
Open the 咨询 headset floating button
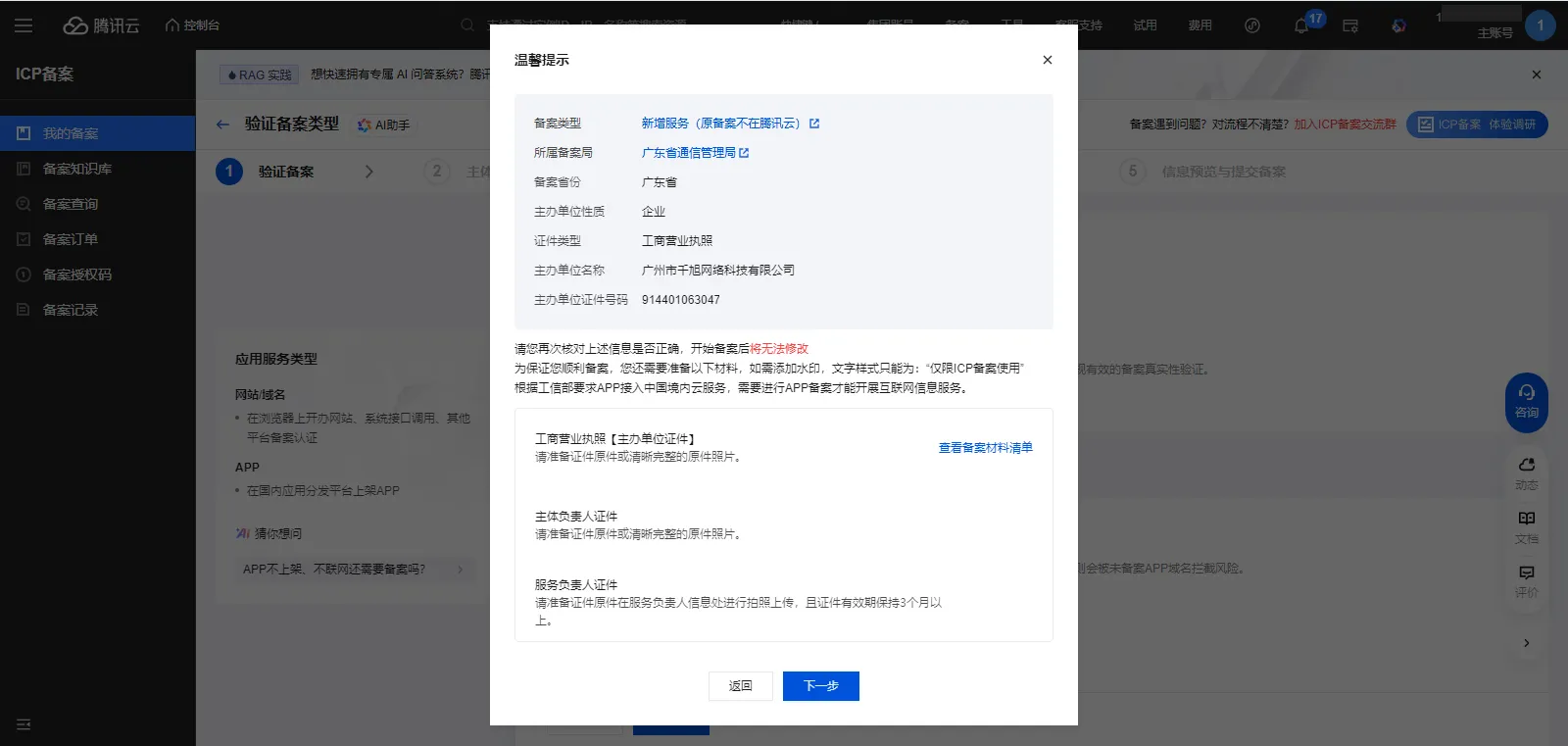tap(1526, 402)
